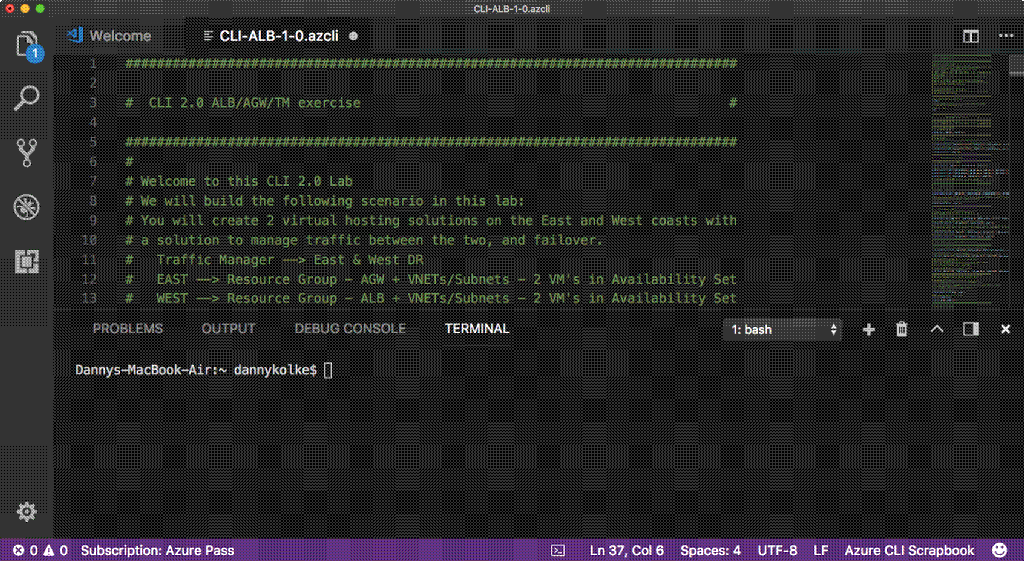The width and height of the screenshot is (1024, 561).
Task: Move the panel using the side-panel icon
Action: click(x=970, y=329)
